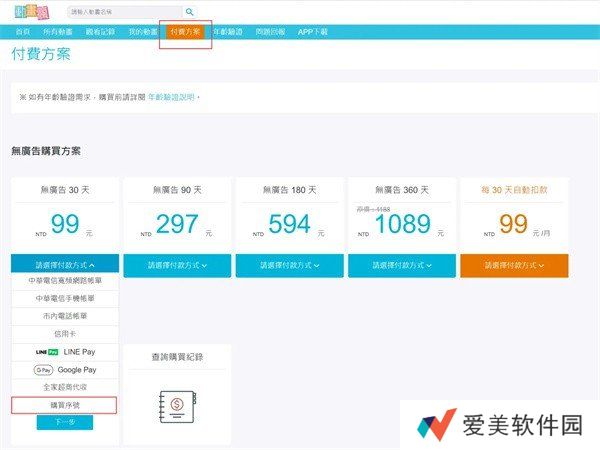Click the magnifier search icon

pos(189,12)
